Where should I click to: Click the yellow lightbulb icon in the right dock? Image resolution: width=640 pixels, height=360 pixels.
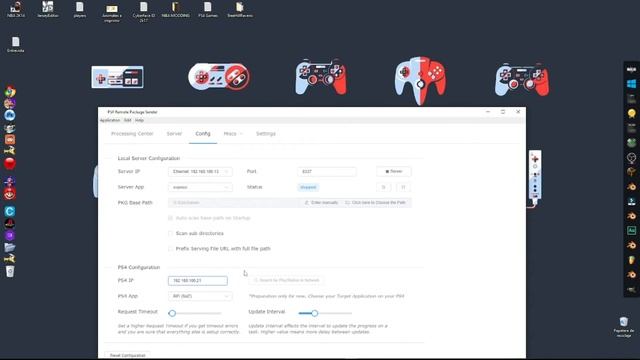631,113
